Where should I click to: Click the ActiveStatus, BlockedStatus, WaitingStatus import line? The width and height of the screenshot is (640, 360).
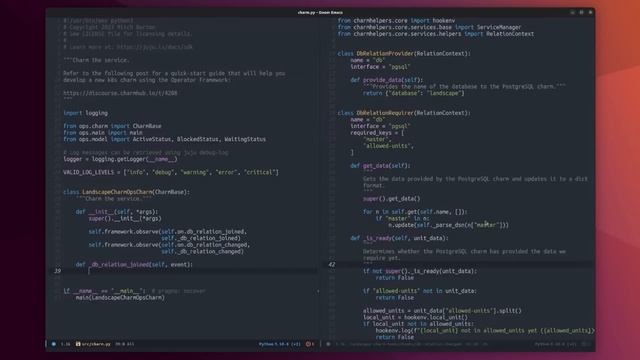pyautogui.click(x=164, y=139)
